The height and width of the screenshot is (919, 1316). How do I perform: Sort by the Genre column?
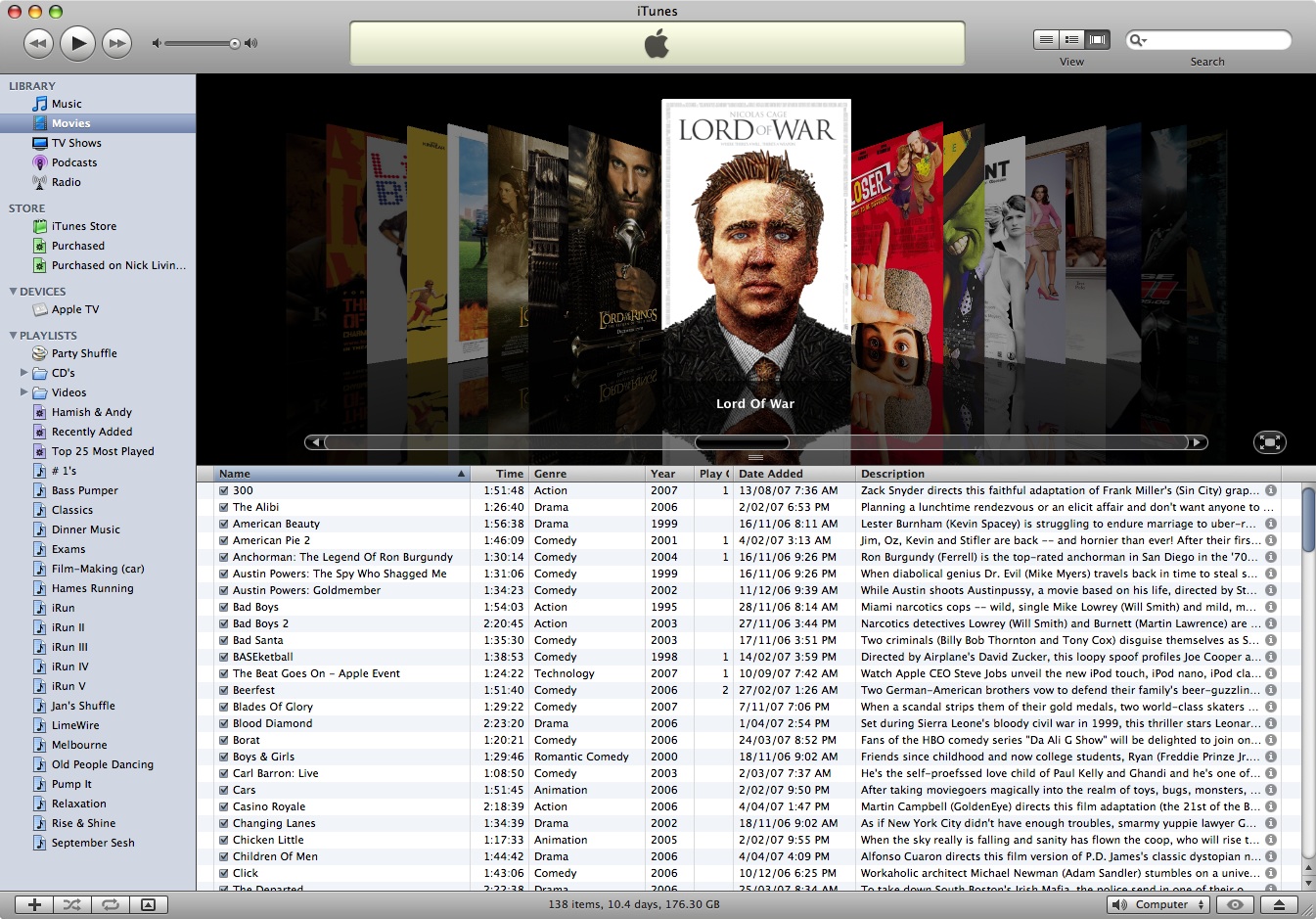[587, 474]
